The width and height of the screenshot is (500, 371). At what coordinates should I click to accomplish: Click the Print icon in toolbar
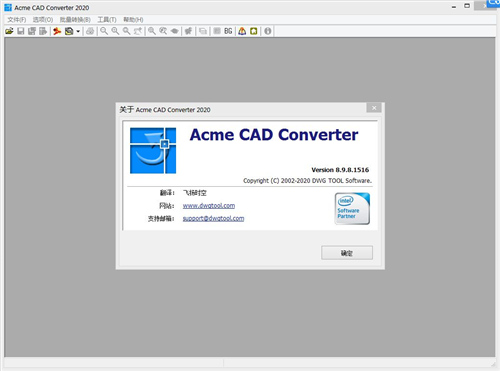click(90, 31)
